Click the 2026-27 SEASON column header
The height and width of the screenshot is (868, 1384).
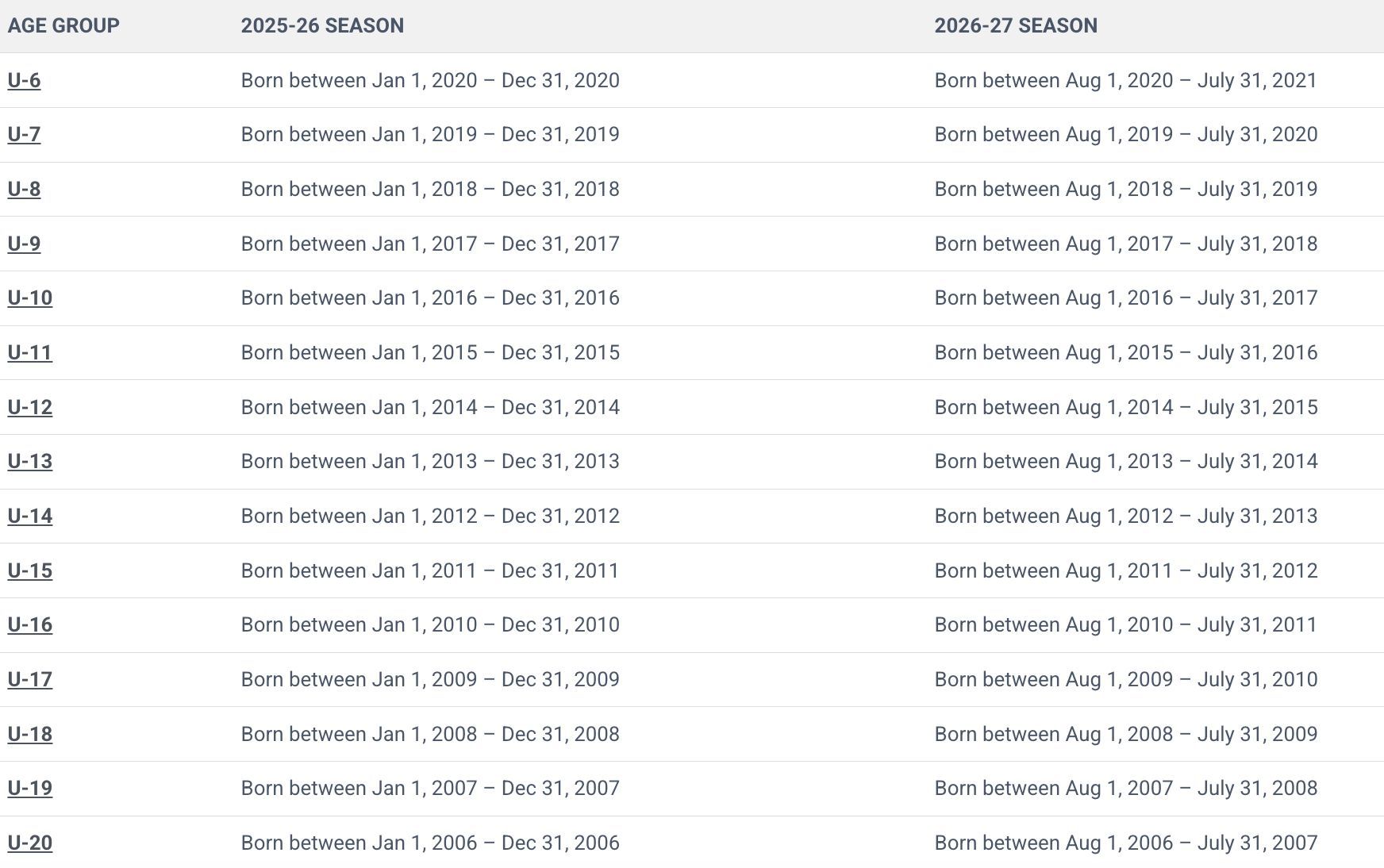[x=1016, y=25]
